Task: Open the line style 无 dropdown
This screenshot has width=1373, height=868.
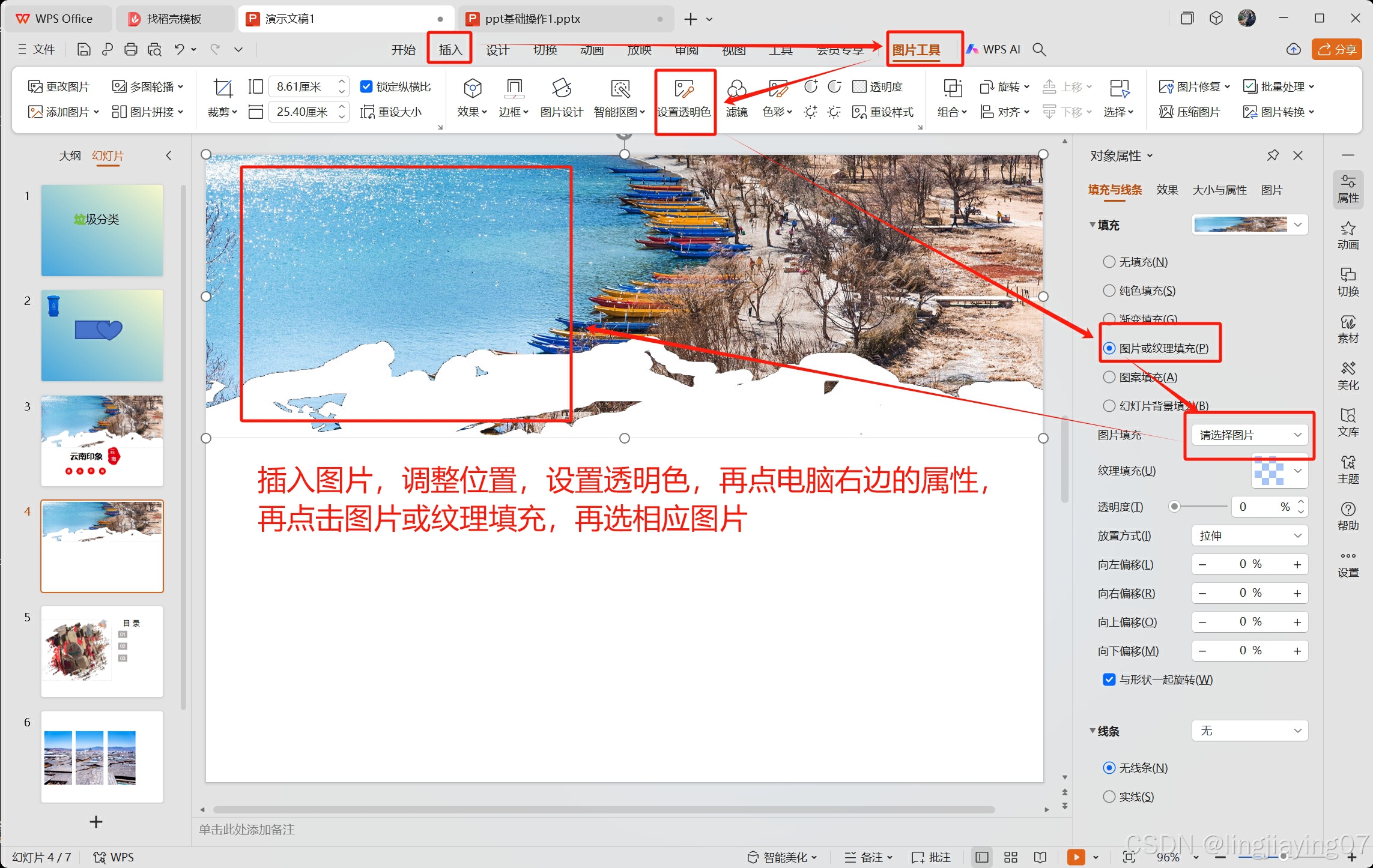Action: 1249,731
